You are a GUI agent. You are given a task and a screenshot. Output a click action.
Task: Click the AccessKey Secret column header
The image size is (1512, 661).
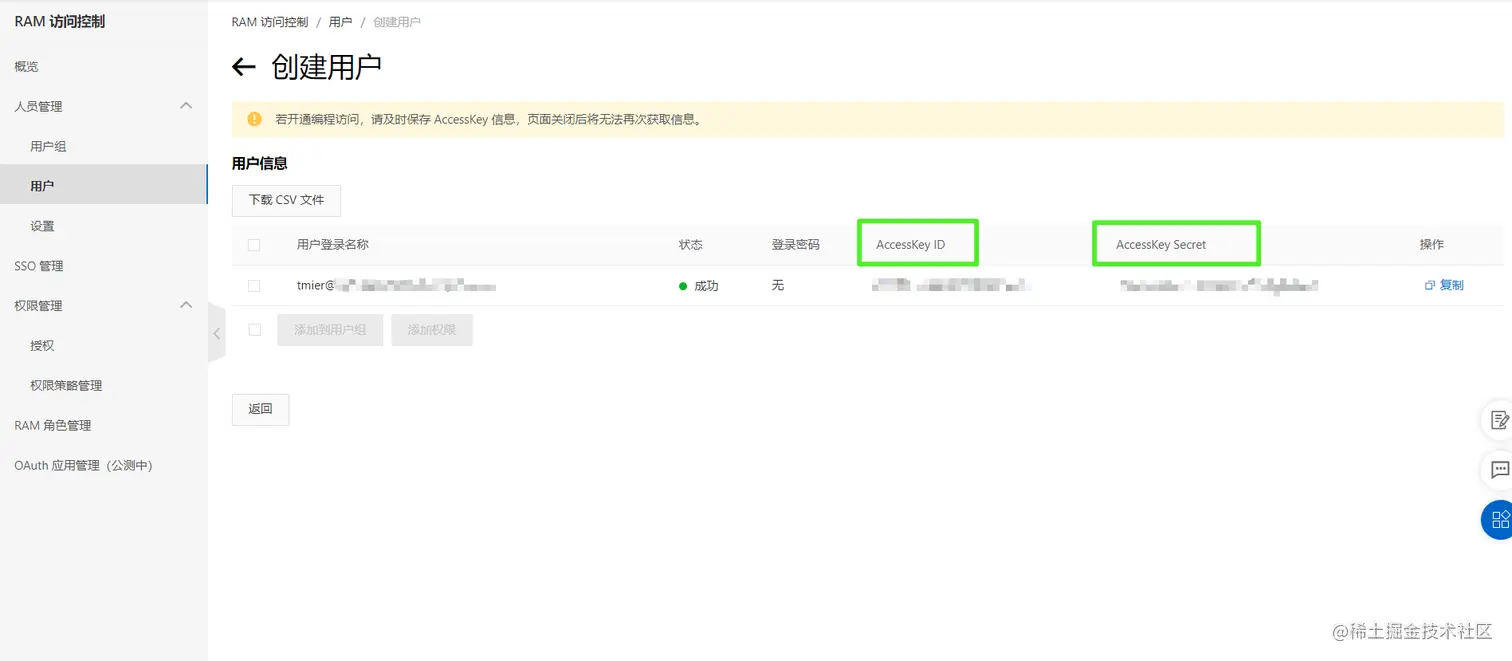[1161, 245]
